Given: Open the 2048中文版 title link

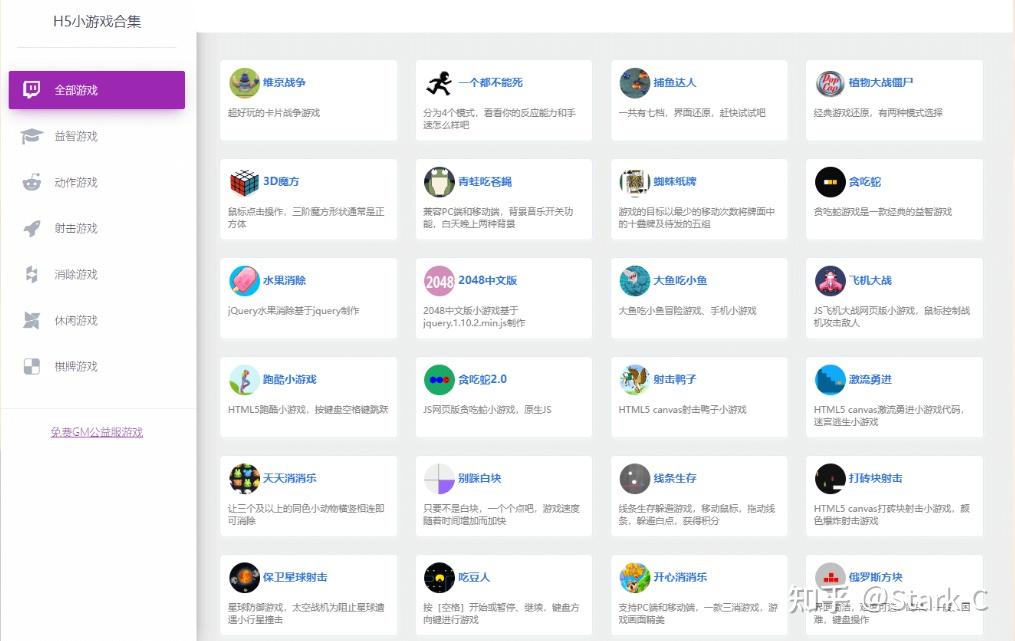Looking at the screenshot, I should click(487, 280).
